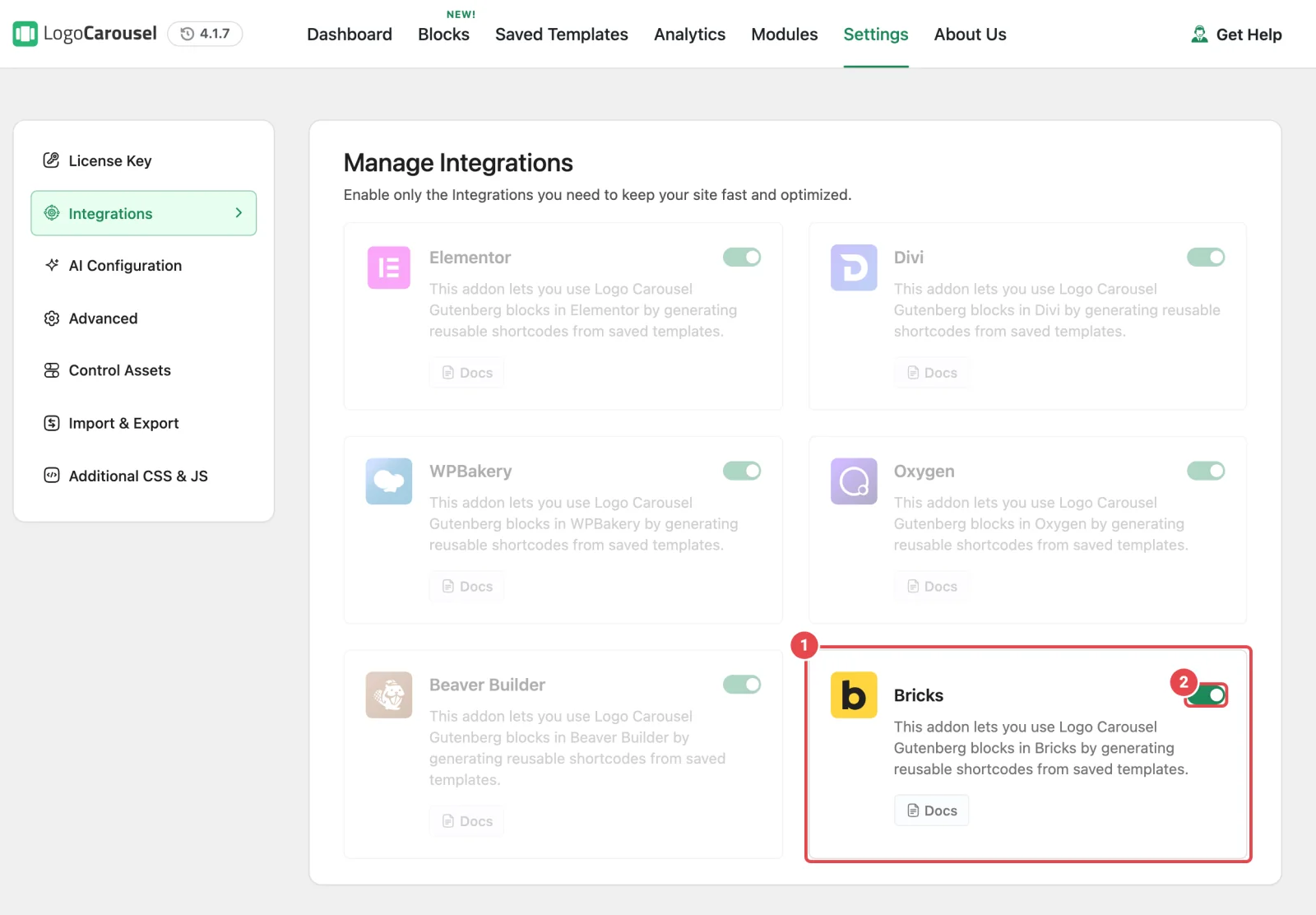Click the Elementor logo icon
Image resolution: width=1316 pixels, height=915 pixels.
[389, 267]
